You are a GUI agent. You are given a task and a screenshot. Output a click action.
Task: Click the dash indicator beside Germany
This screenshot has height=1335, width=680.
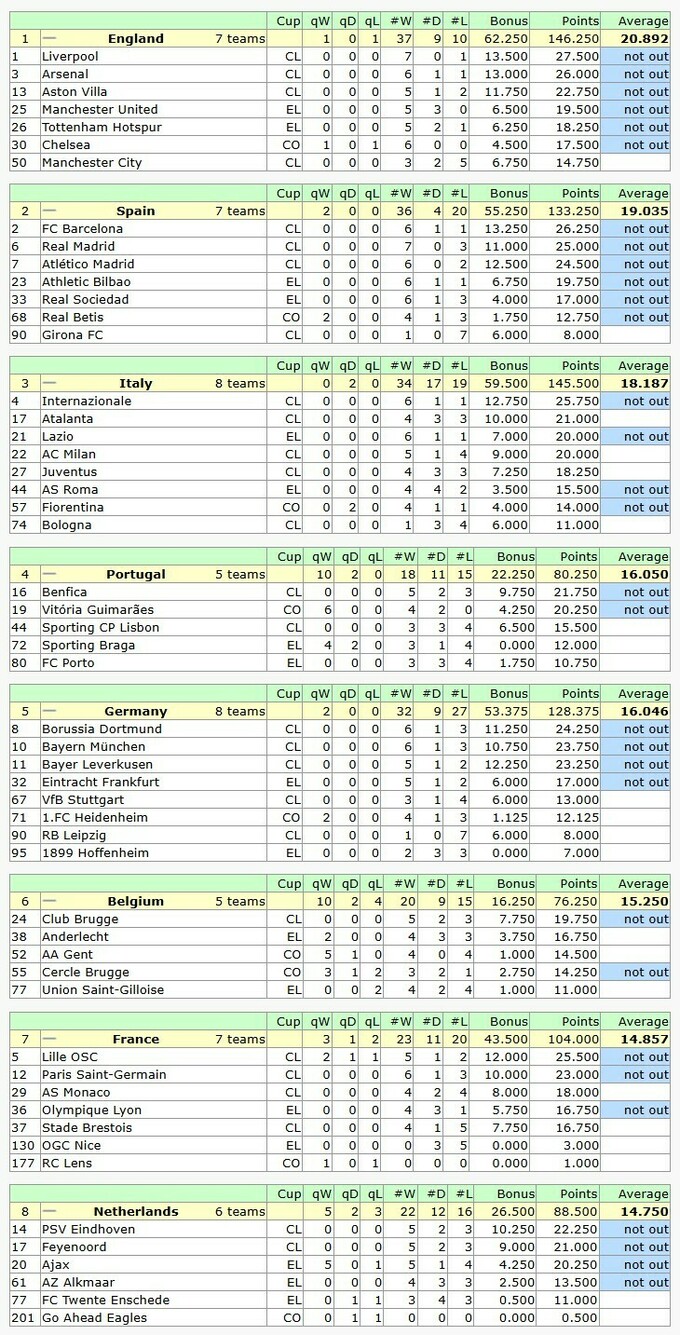pyautogui.click(x=49, y=711)
